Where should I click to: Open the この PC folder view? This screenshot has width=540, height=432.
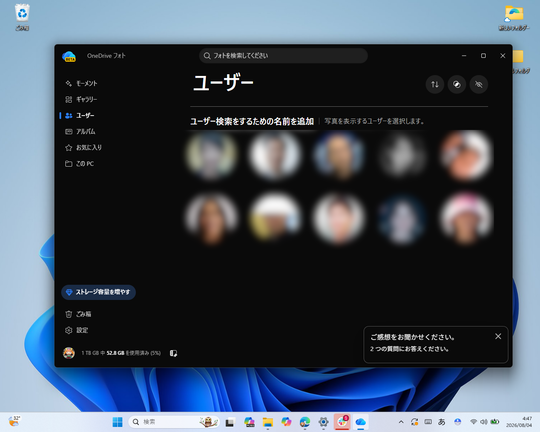click(x=80, y=164)
